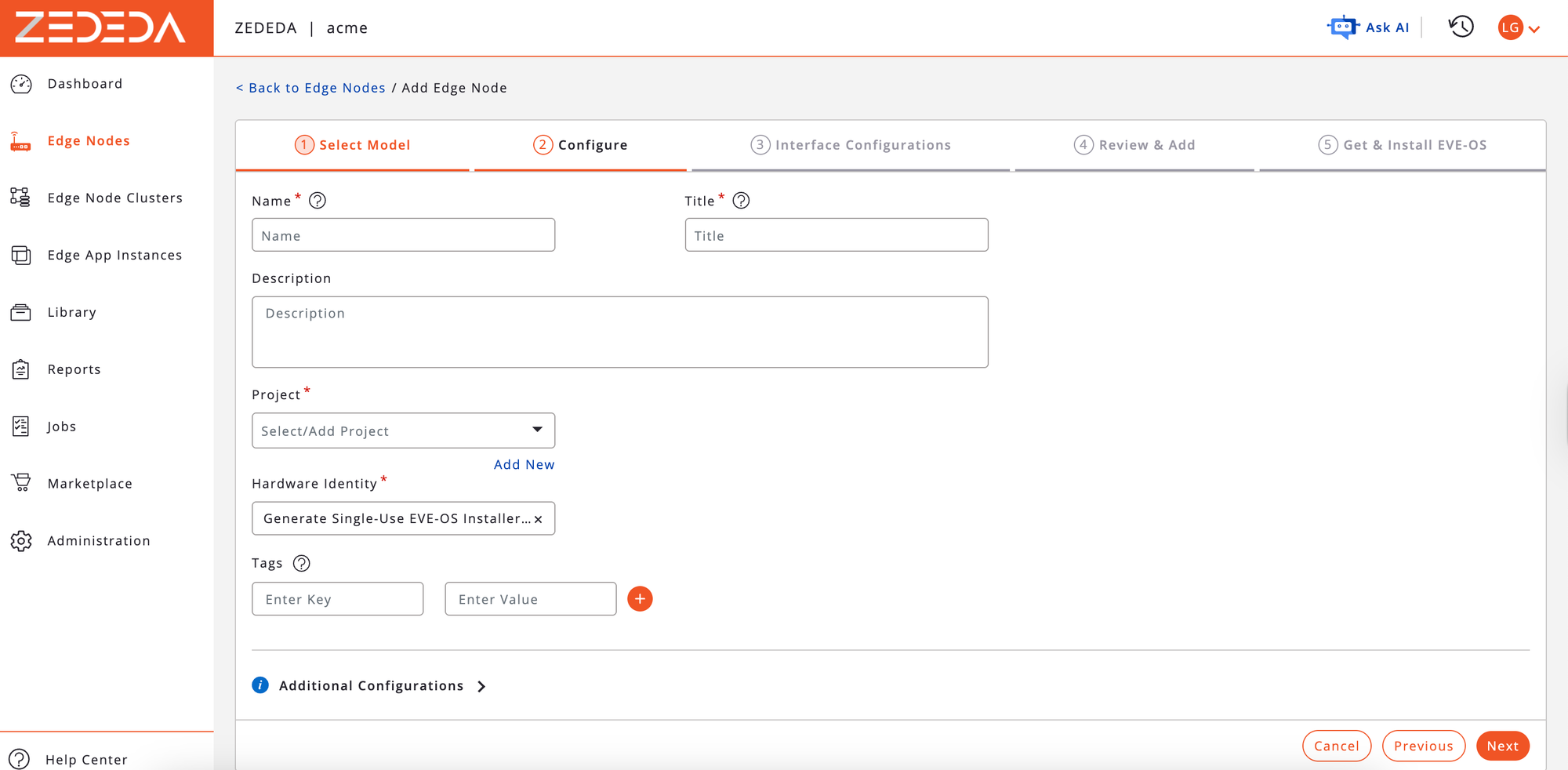Click the Enter Key tag field
Image resolution: width=1568 pixels, height=770 pixels.
coord(337,599)
